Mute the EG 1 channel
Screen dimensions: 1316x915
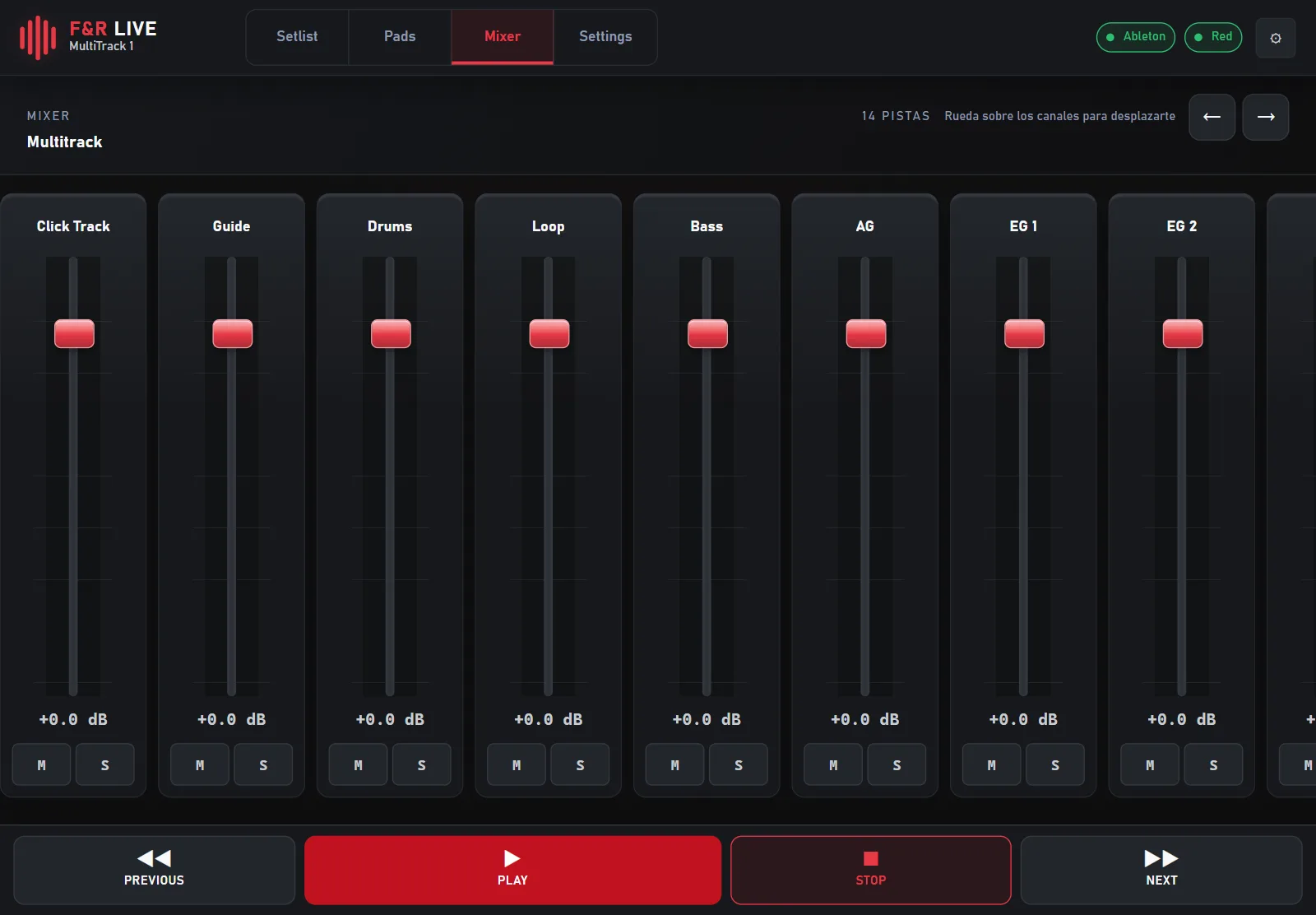tap(991, 764)
